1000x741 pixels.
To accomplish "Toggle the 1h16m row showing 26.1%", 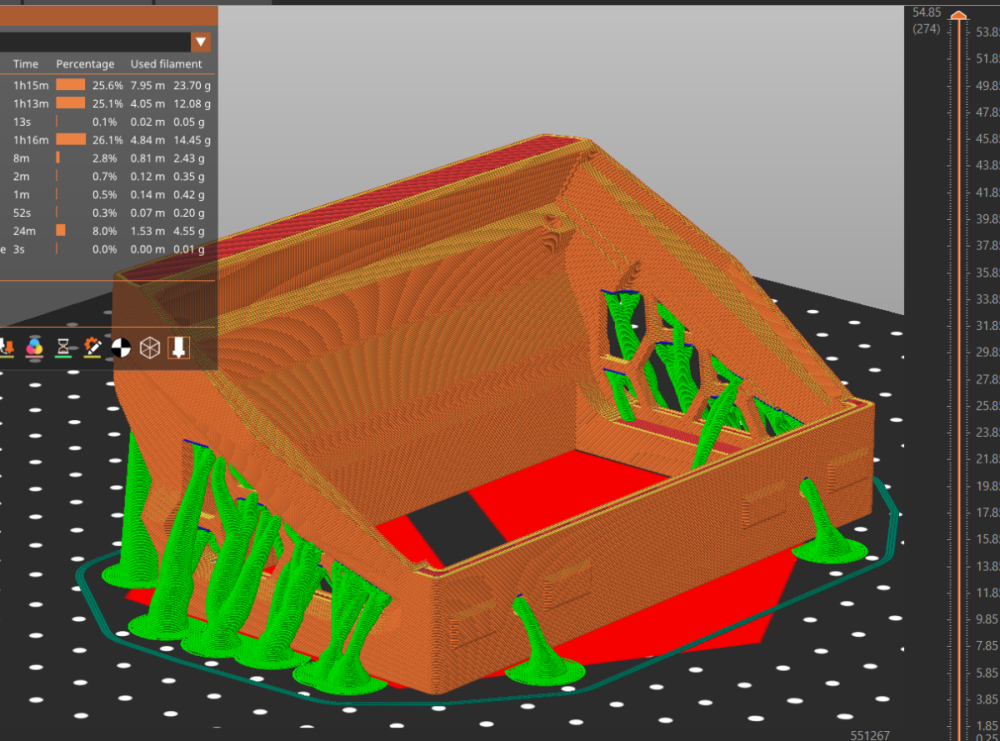I will [106, 140].
